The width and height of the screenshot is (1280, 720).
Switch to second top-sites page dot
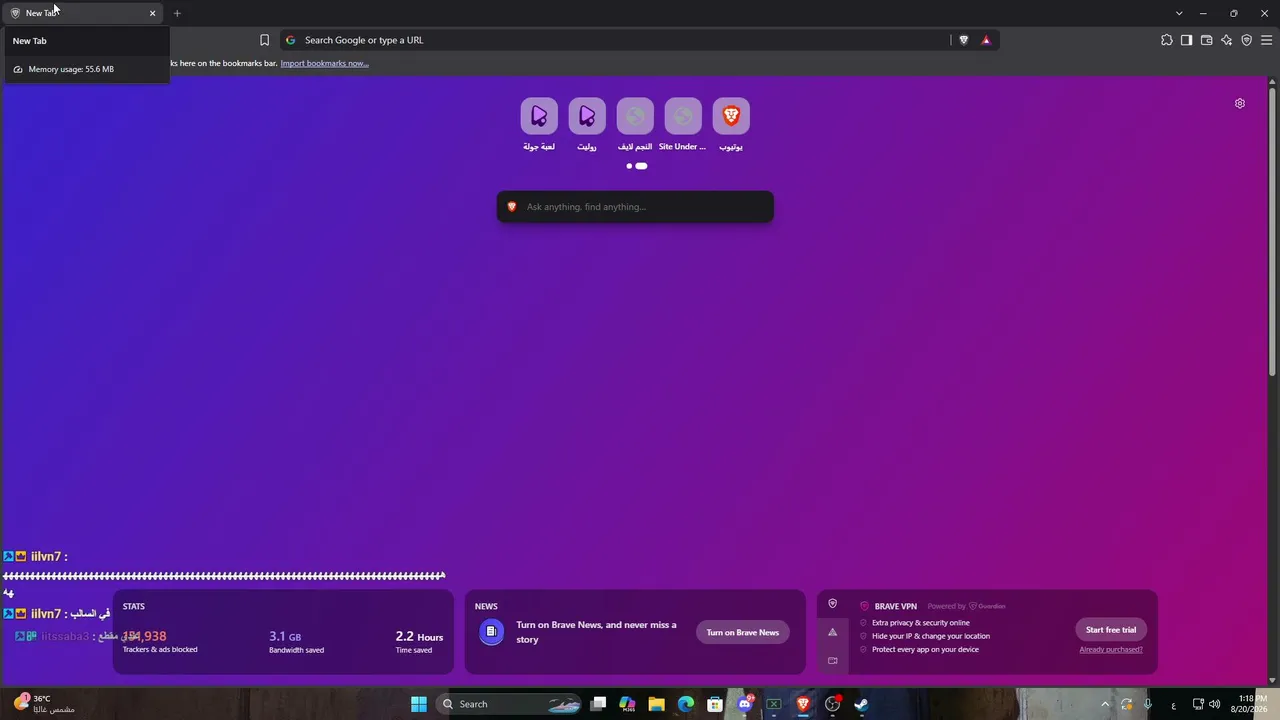click(641, 166)
